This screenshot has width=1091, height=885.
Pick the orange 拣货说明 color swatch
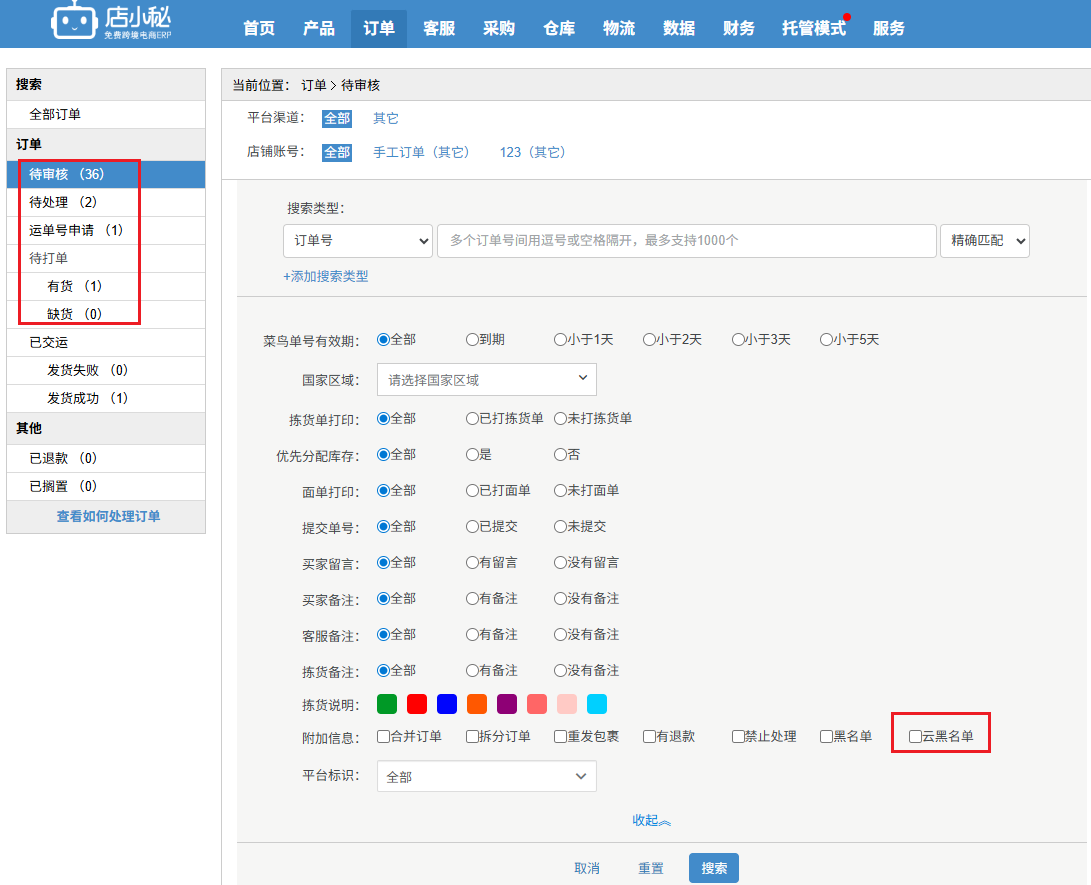477,704
